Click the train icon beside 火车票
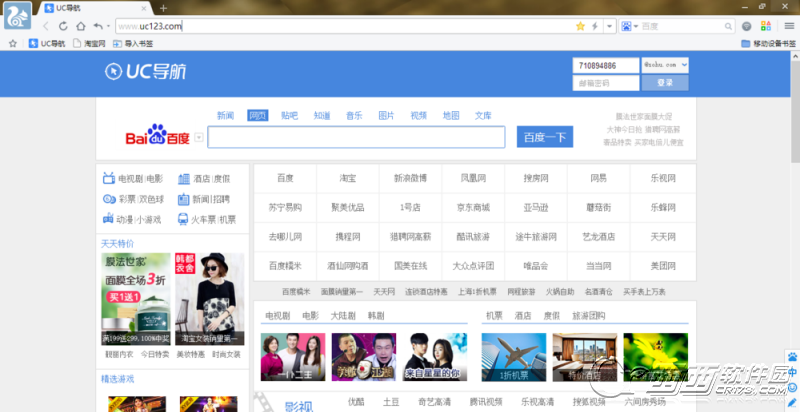The height and width of the screenshot is (412, 800). point(183,219)
